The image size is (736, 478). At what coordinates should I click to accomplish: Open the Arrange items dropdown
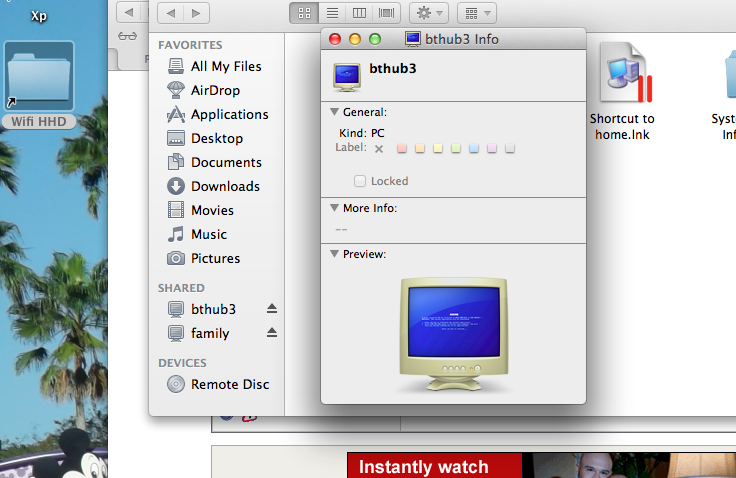pyautogui.click(x=477, y=13)
